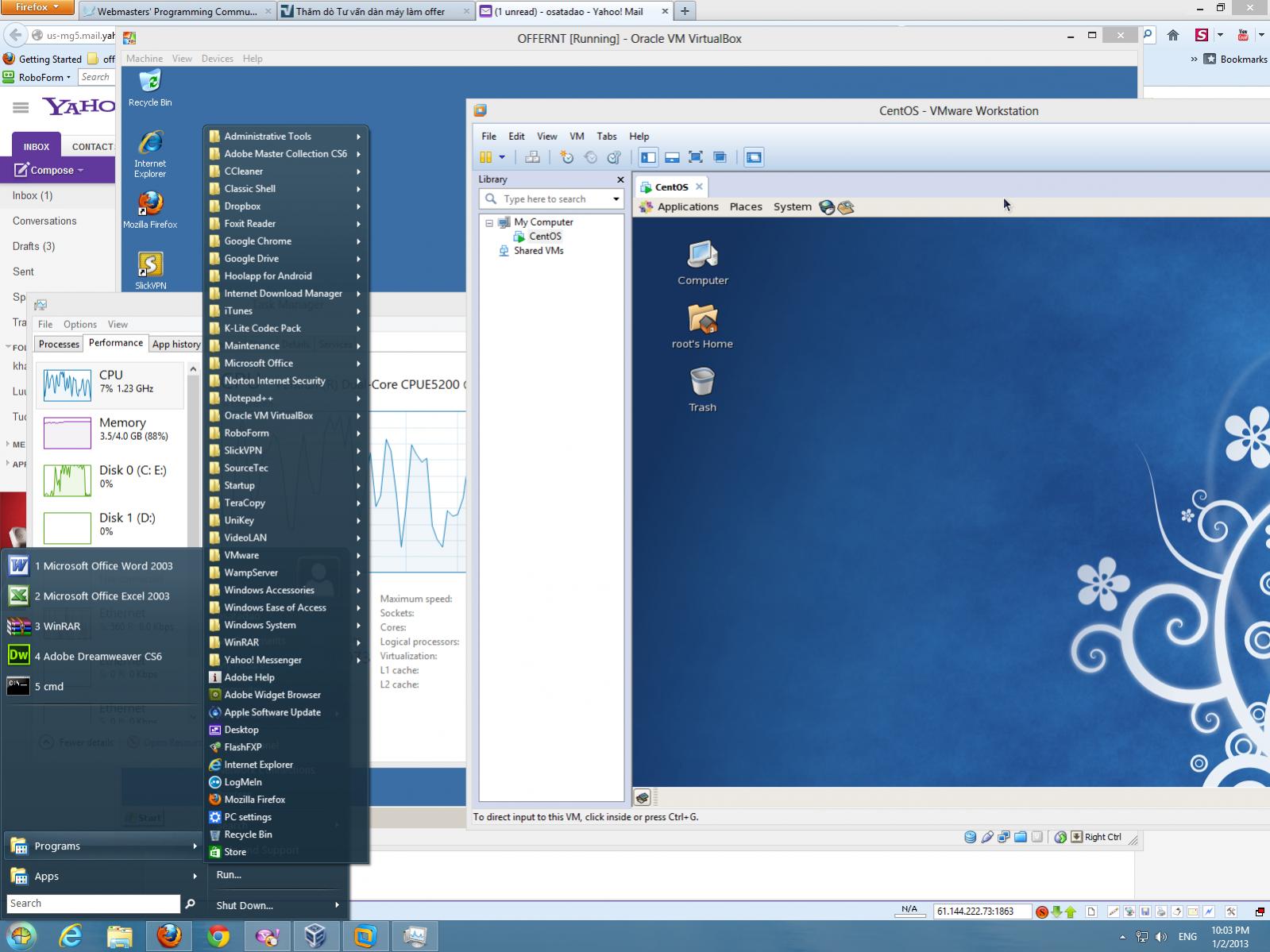This screenshot has width=1270, height=952.
Task: Open the VMware snapshot manager
Action: click(614, 157)
